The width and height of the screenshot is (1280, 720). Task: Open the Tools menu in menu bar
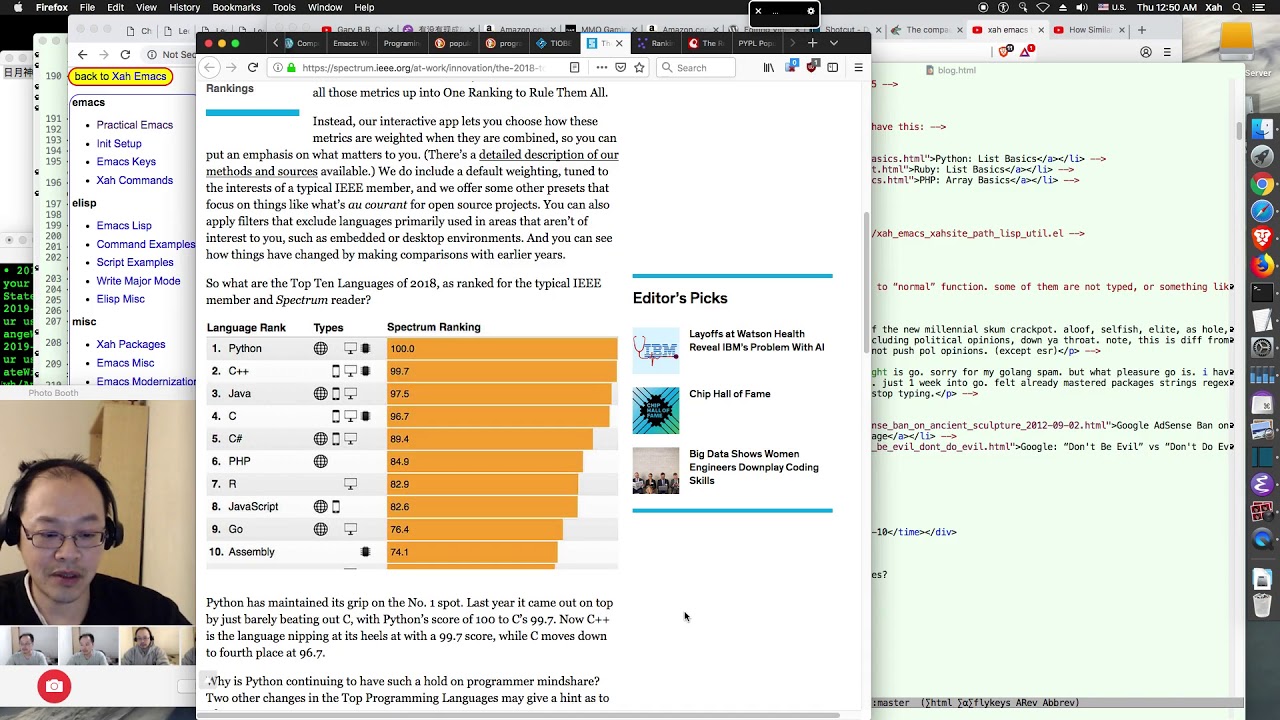284,7
